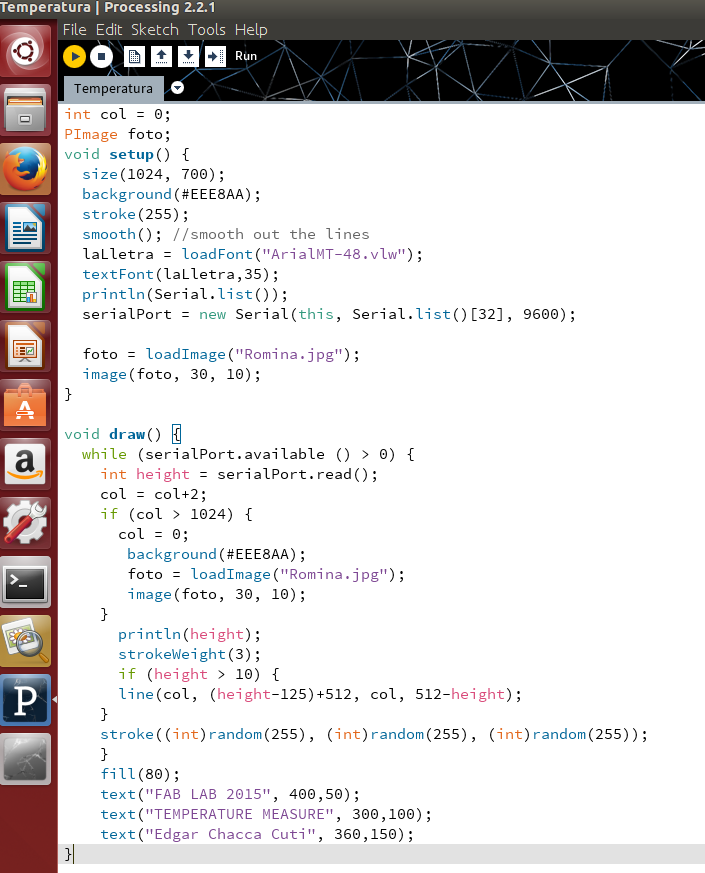Open the Edit menu

(109, 30)
